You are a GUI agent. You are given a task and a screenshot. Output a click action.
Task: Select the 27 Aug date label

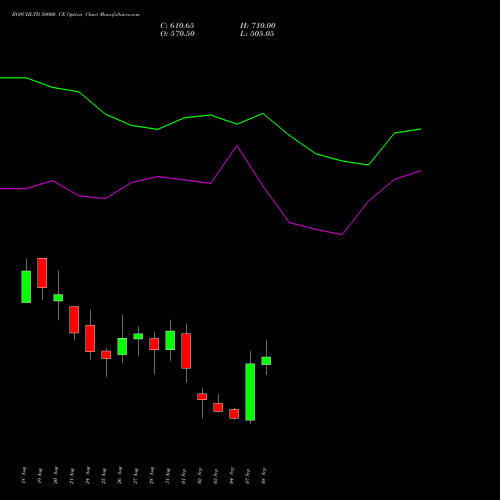pos(136,476)
